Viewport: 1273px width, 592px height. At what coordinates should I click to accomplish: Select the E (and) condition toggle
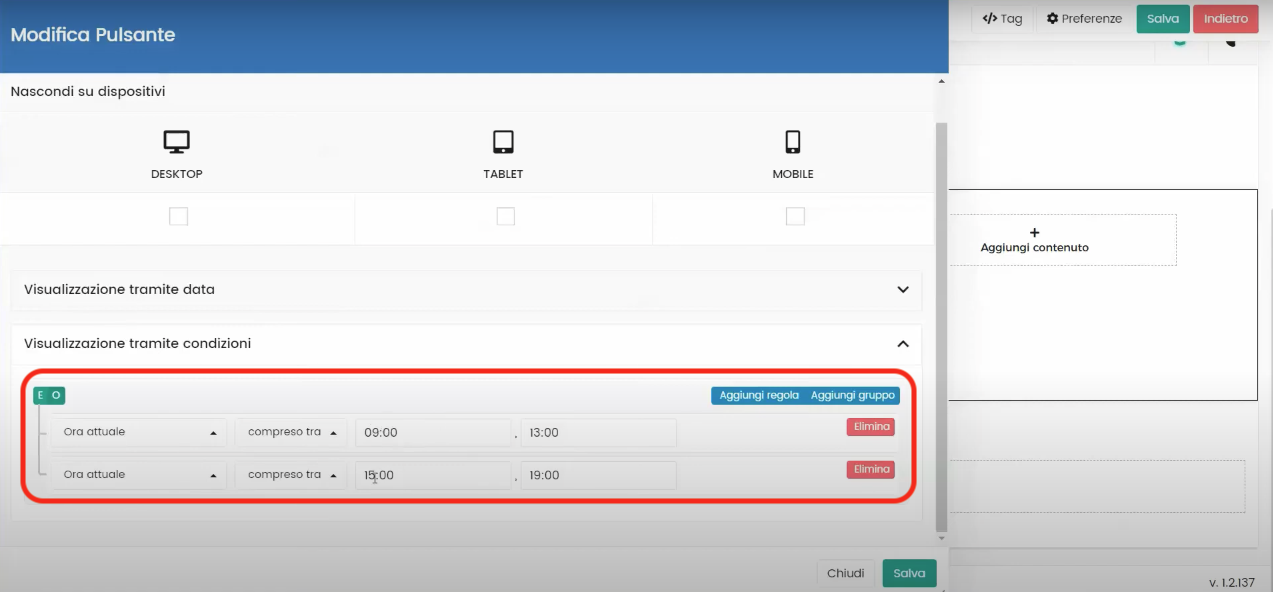tap(41, 395)
